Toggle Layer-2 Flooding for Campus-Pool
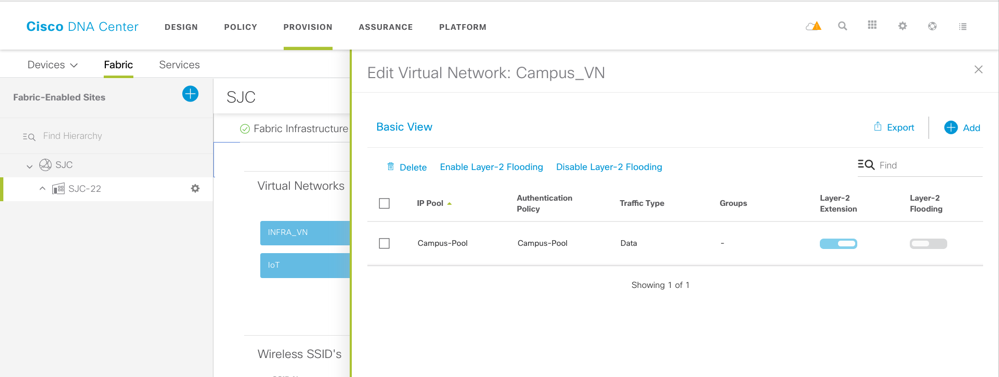This screenshot has width=999, height=377. pyautogui.click(x=928, y=243)
